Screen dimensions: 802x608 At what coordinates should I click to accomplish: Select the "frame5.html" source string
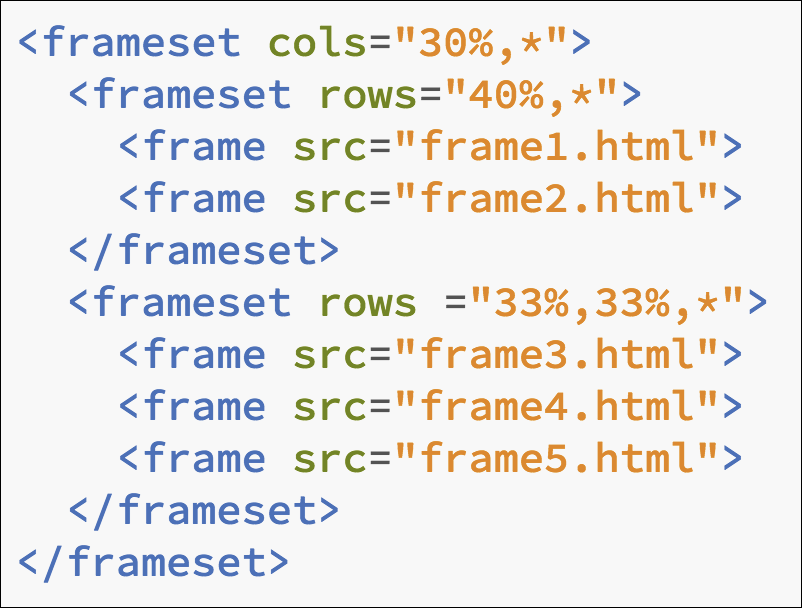(557, 459)
